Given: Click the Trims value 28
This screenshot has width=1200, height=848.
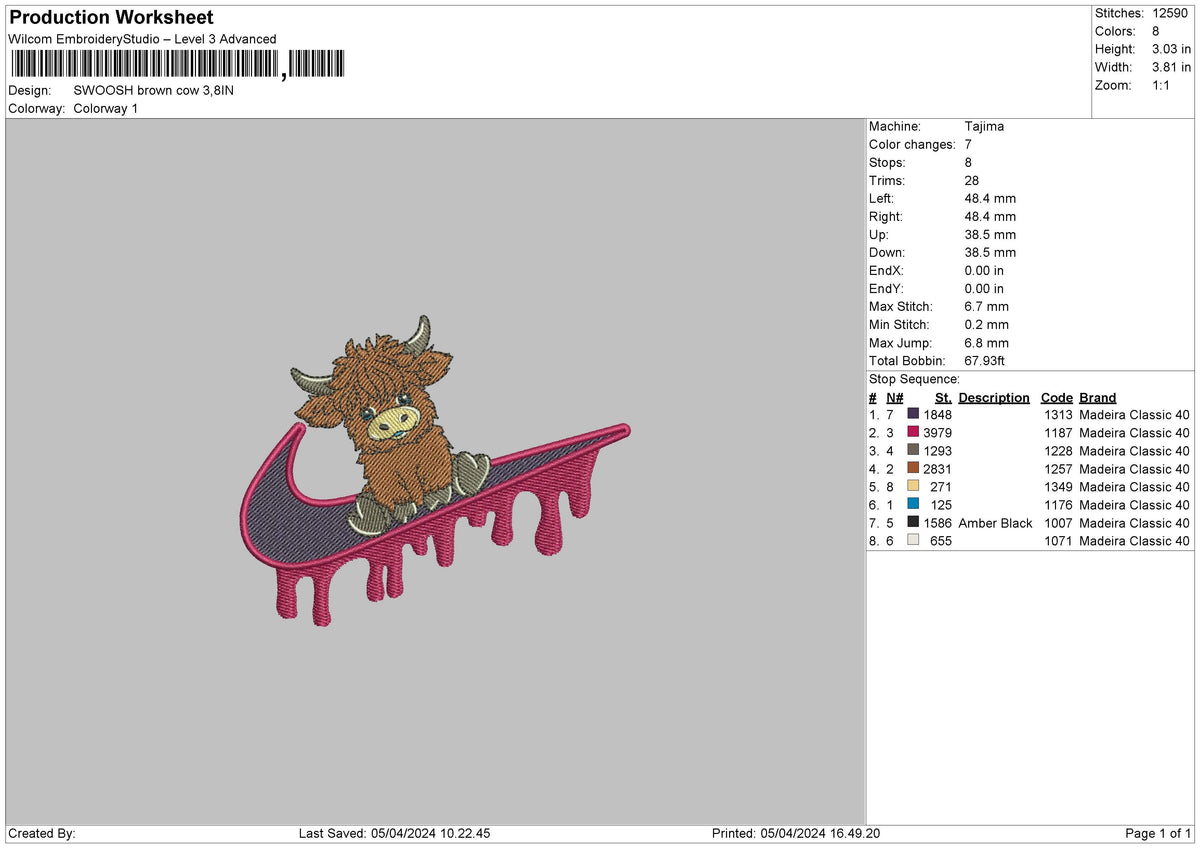Looking at the screenshot, I should (972, 181).
